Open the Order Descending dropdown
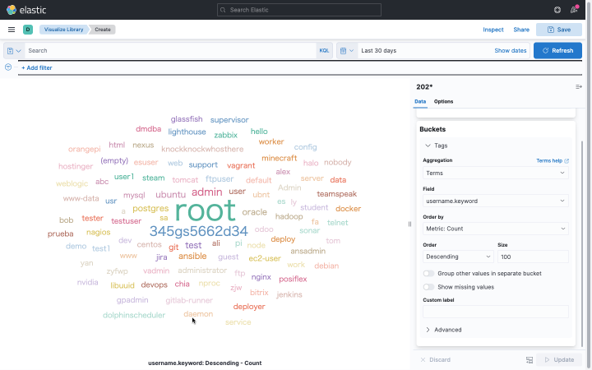This screenshot has width=592, height=370. point(458,257)
